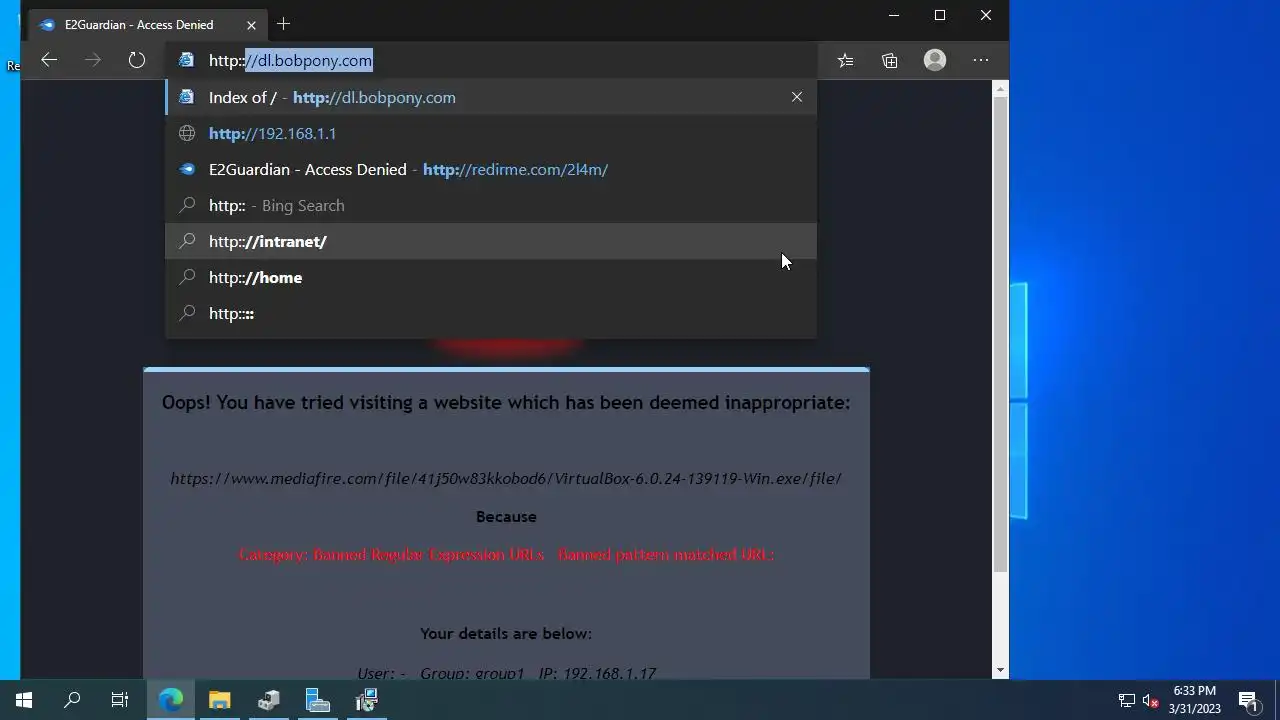The height and width of the screenshot is (720, 1280).
Task: Open a new tab with plus icon
Action: tap(284, 24)
